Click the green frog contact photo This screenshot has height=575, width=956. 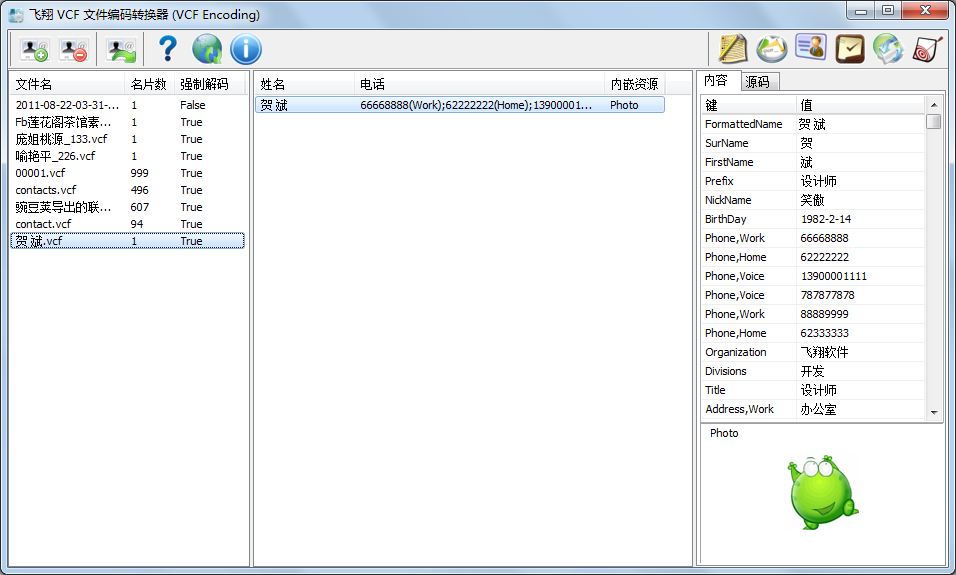[x=822, y=491]
